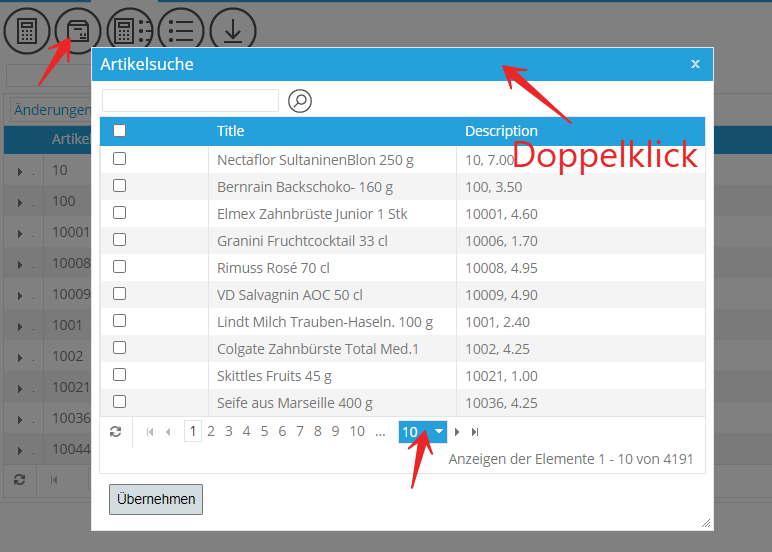This screenshot has height=552, width=772.
Task: Select current page 1 in pager
Action: [193, 432]
